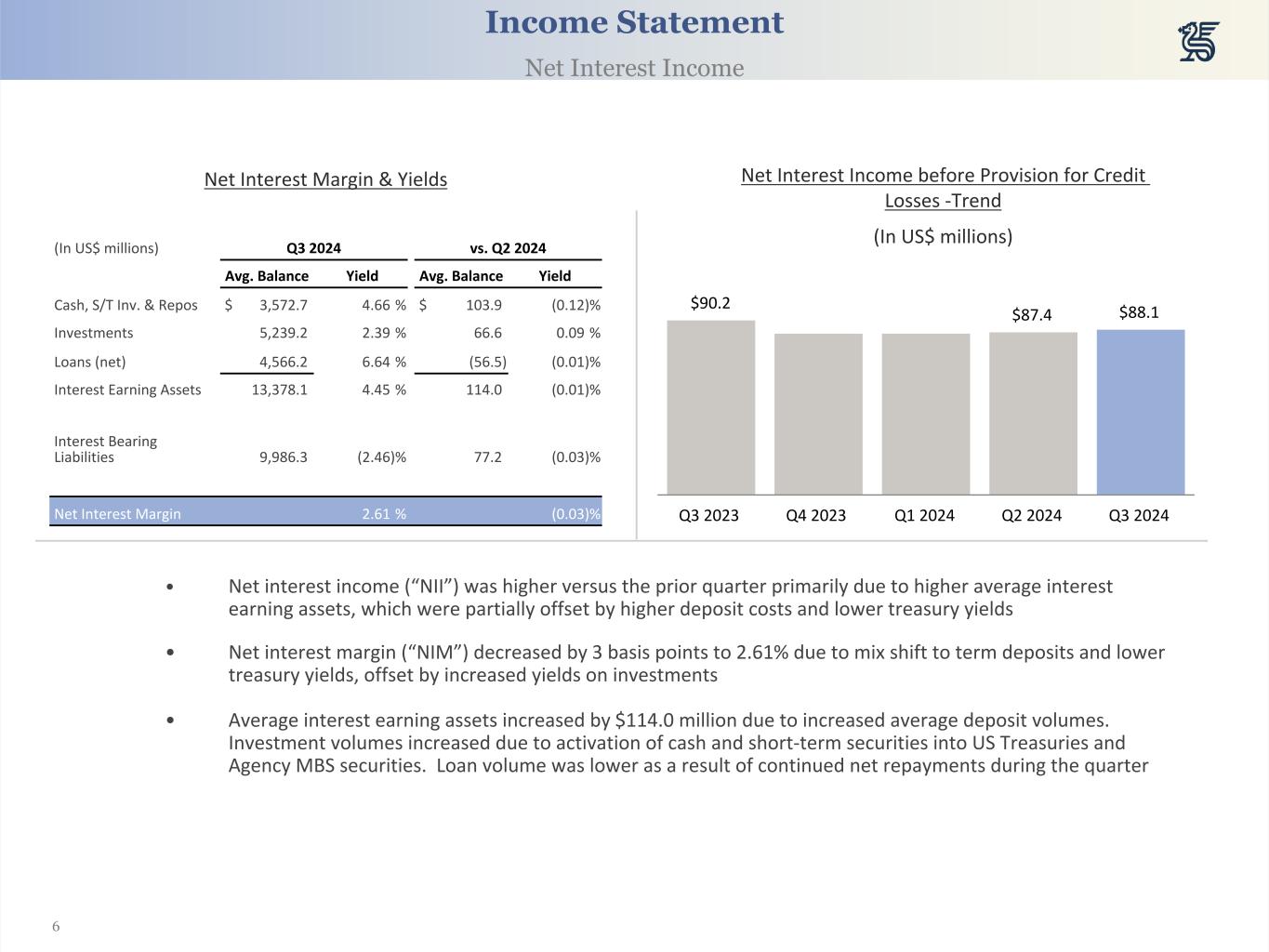1269x952 pixels.
Task: Click the (0.03)% value in the Net Interest Margin row
Action: coord(576,514)
